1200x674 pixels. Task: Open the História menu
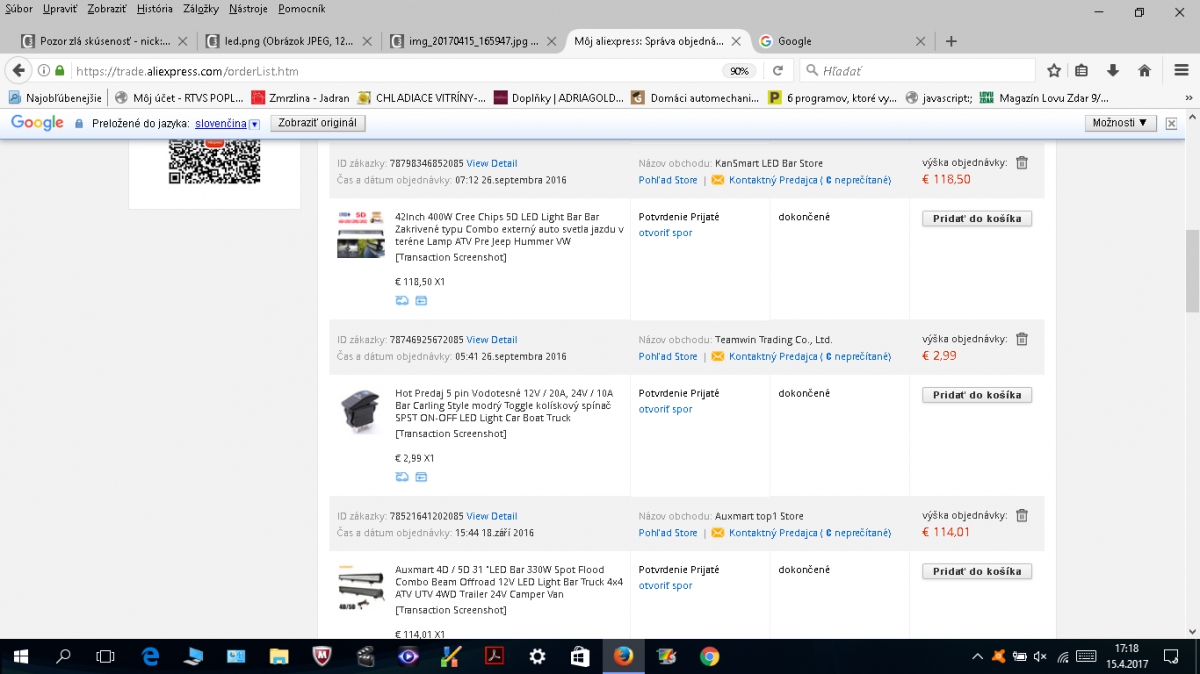(155, 9)
